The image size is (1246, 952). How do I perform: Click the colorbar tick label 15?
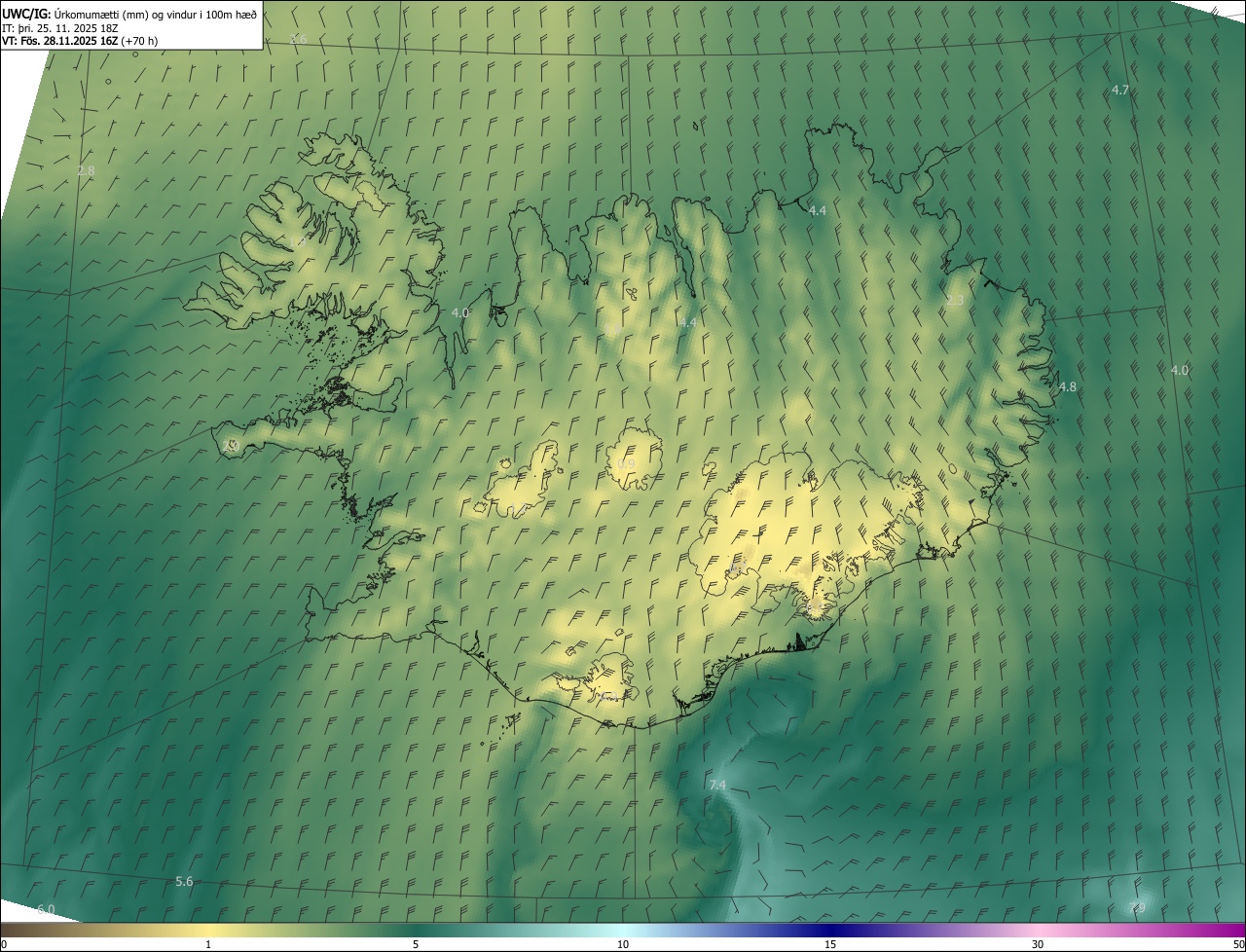coord(830,944)
